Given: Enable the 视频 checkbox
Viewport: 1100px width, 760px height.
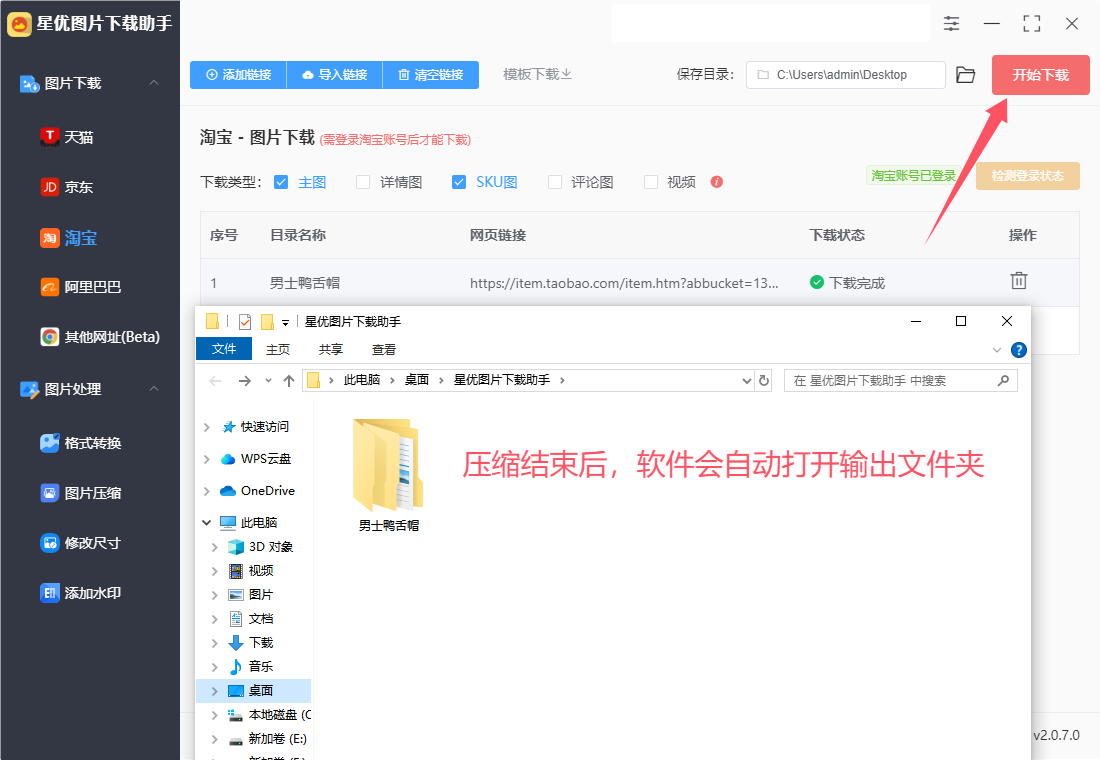Looking at the screenshot, I should [x=650, y=182].
